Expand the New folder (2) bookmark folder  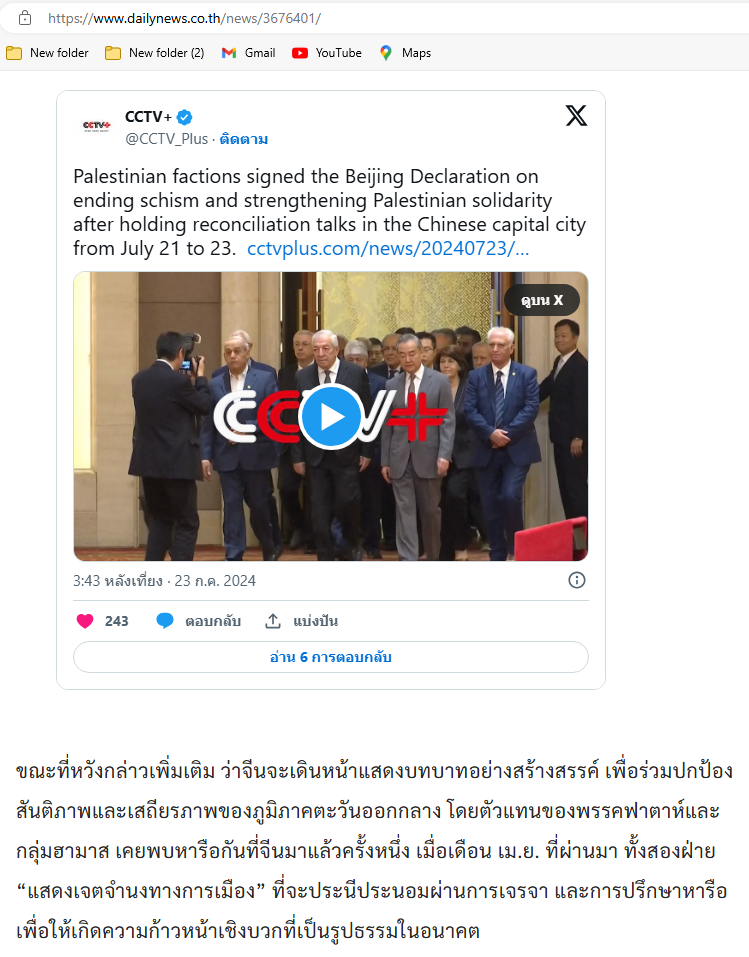(154, 53)
